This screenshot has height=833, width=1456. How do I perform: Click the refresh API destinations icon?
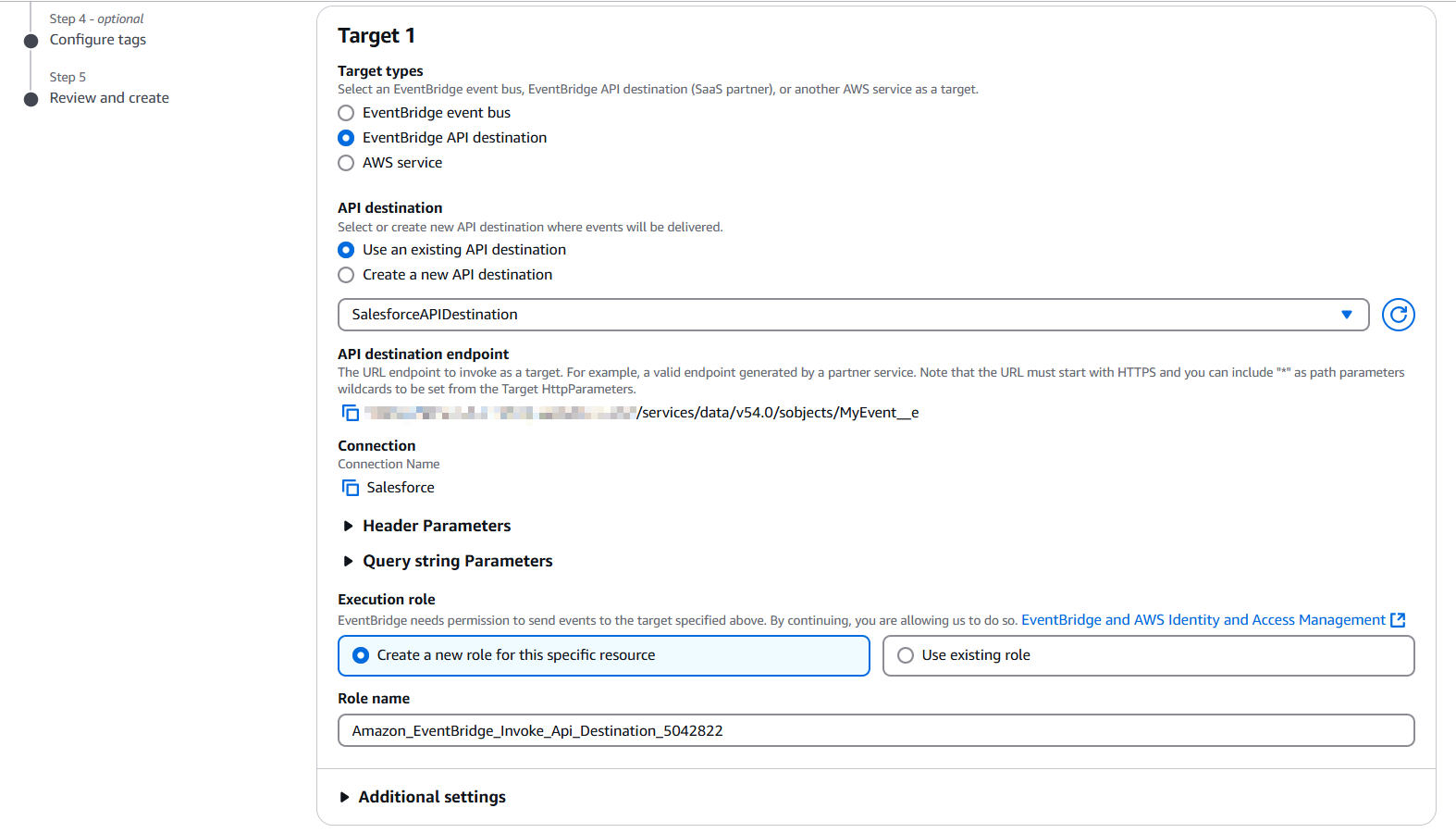coord(1398,315)
